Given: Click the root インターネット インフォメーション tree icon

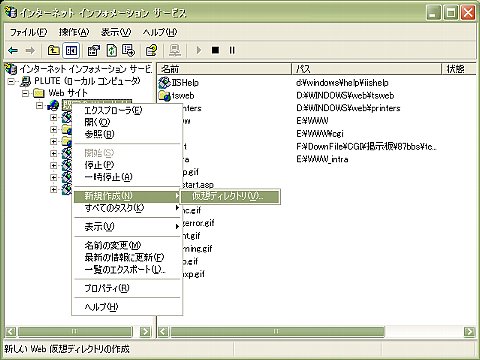Looking at the screenshot, I should [11, 69].
